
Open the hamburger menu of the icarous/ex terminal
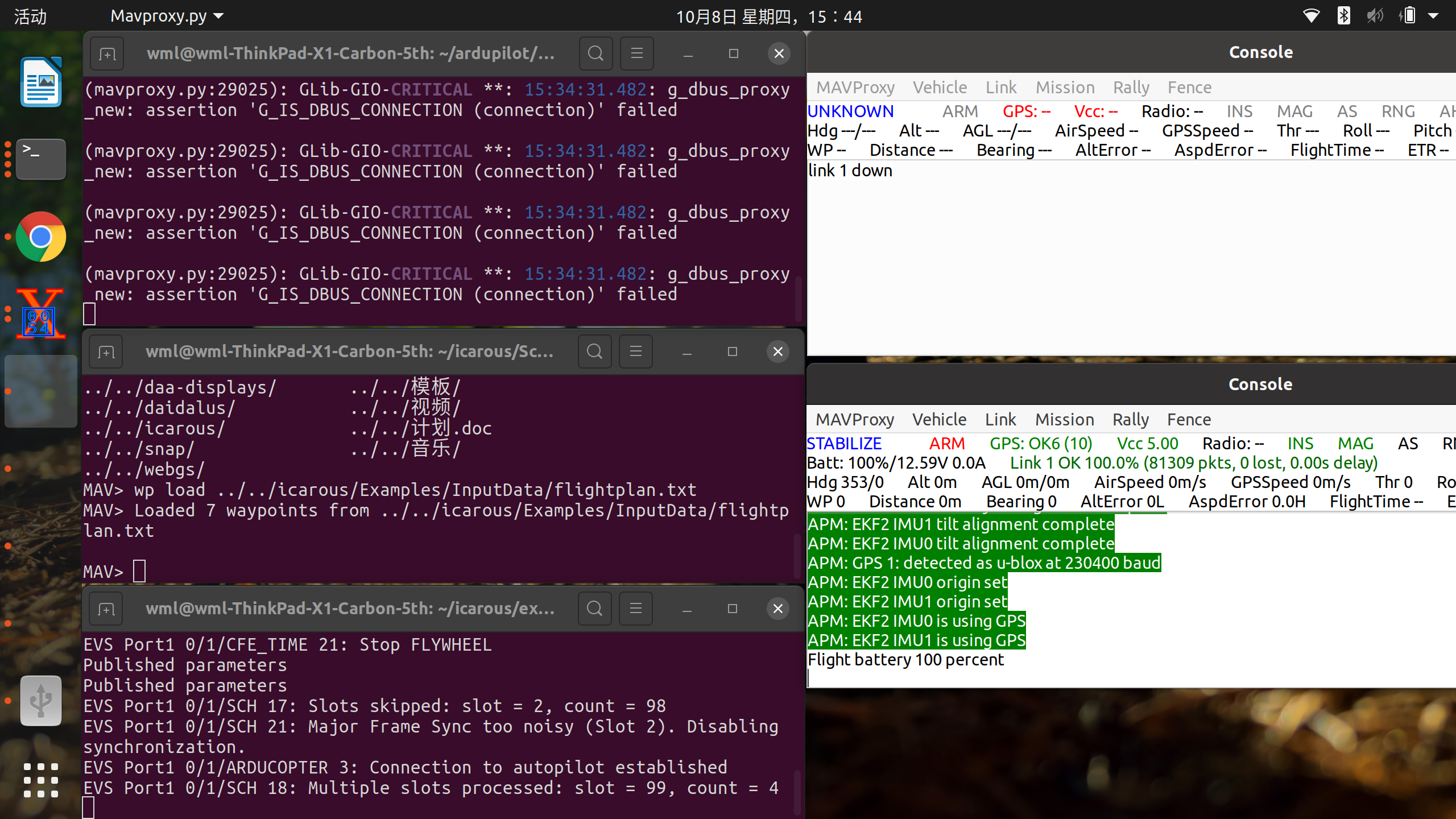click(x=635, y=608)
